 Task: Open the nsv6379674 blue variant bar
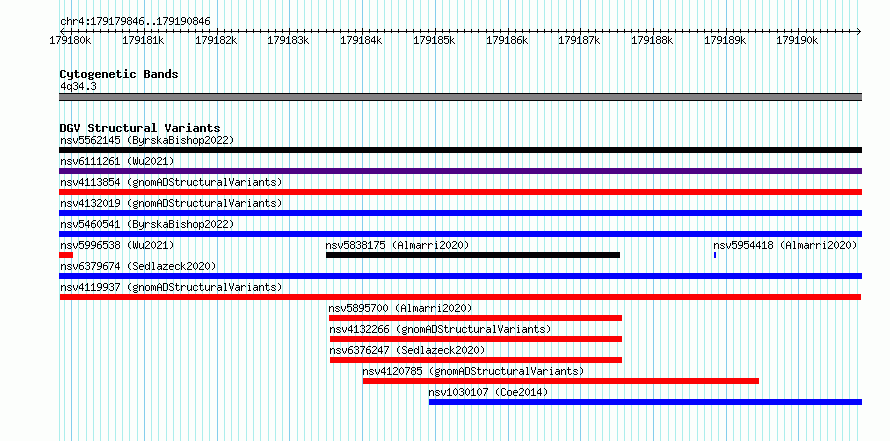click(x=460, y=276)
